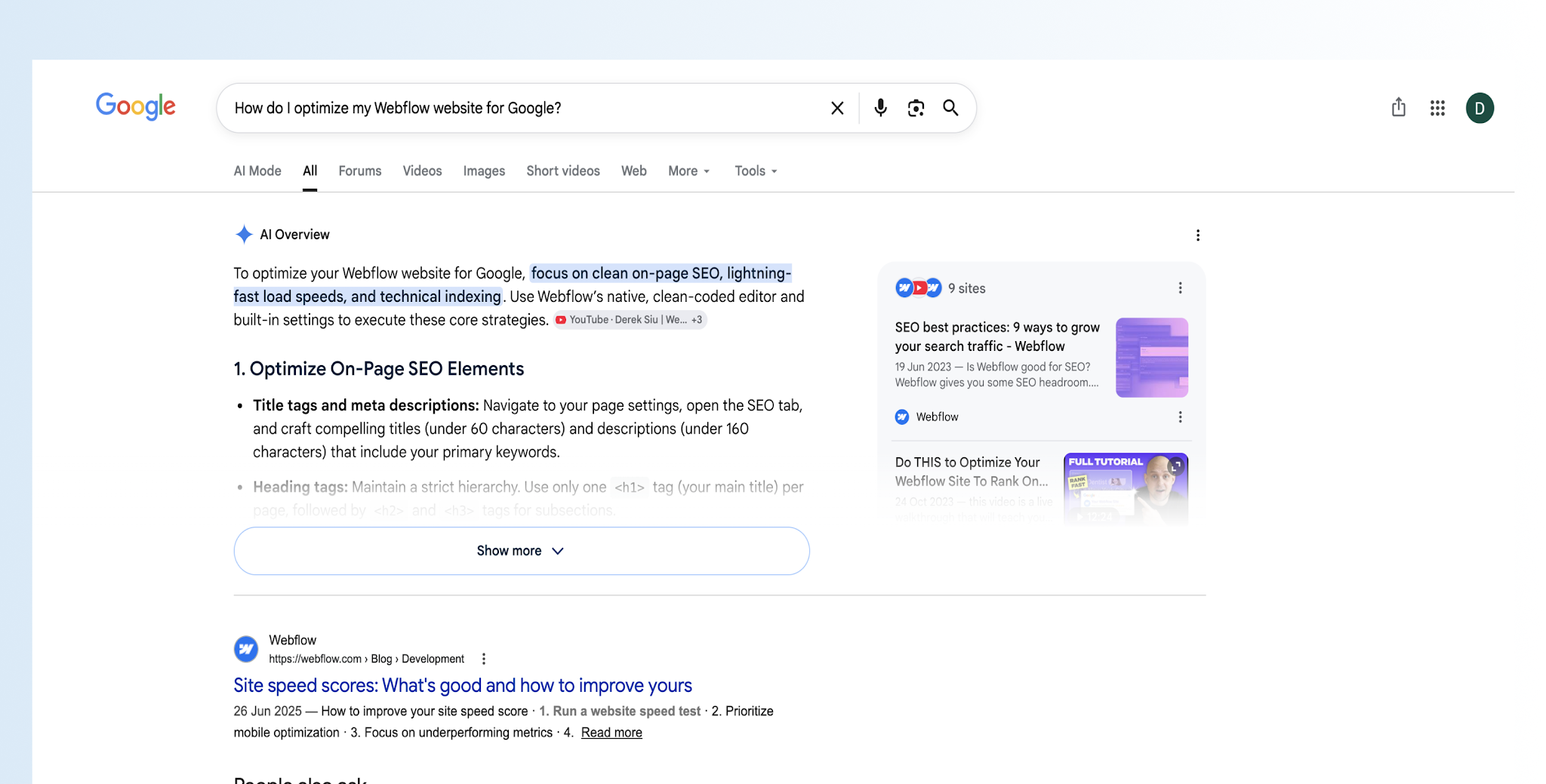The height and width of the screenshot is (784, 1546).
Task: Click the AI Overview label
Action: pyautogui.click(x=294, y=235)
